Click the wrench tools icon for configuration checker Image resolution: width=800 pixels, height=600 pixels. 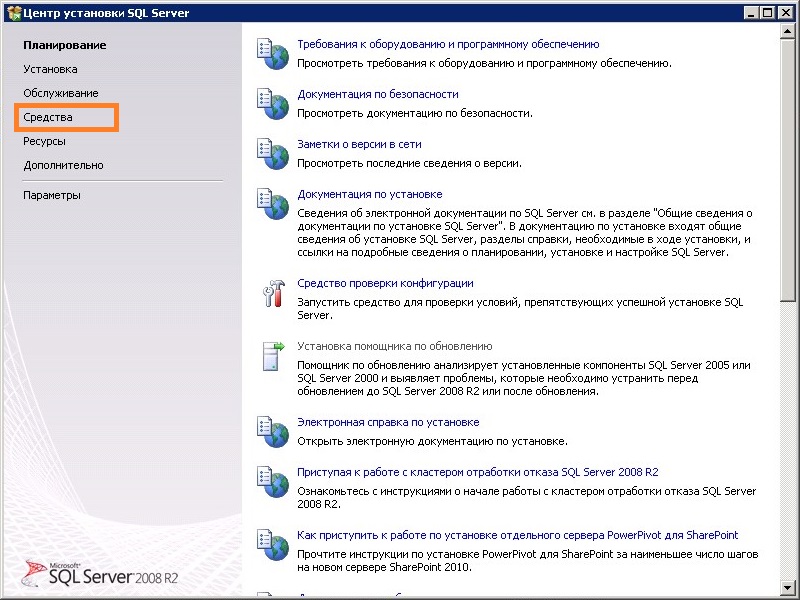click(272, 292)
